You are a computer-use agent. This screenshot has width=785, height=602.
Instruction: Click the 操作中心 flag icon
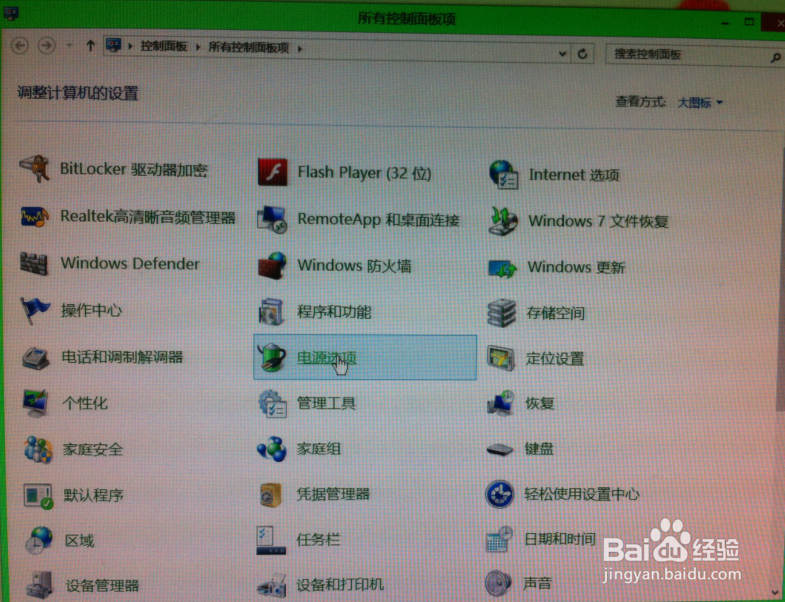tap(35, 310)
